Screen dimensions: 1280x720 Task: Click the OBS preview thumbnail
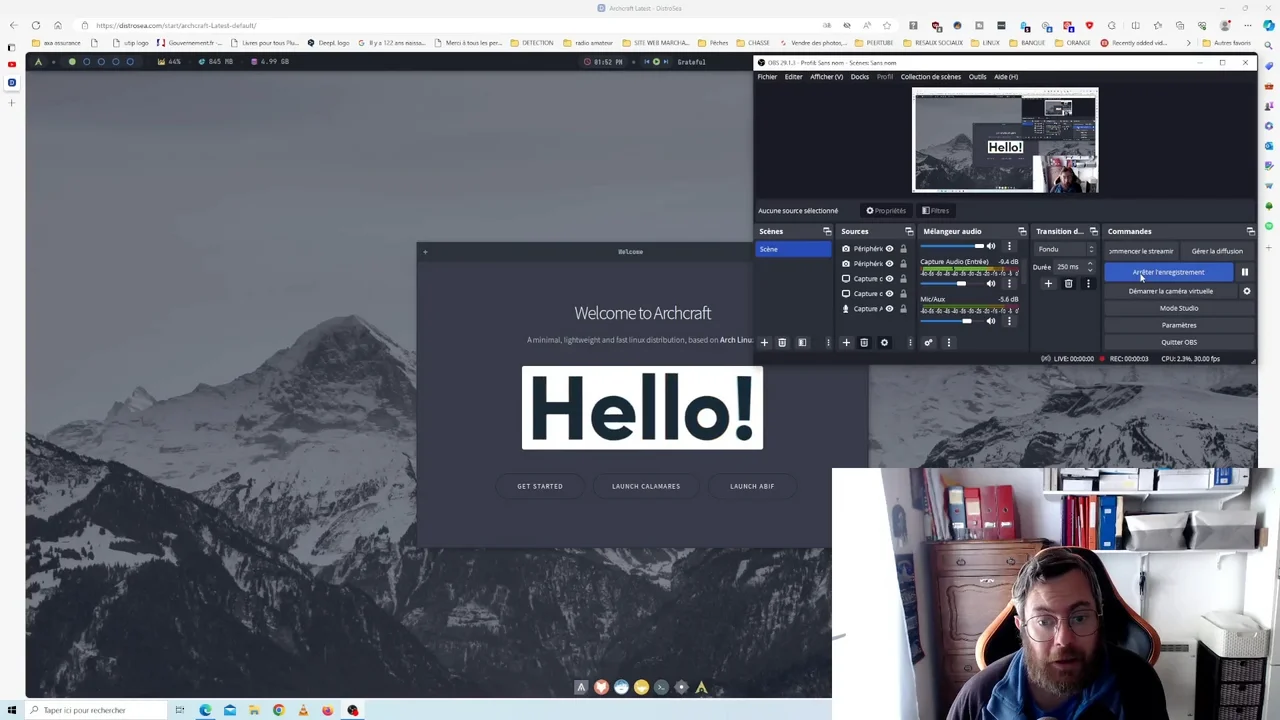(1005, 140)
